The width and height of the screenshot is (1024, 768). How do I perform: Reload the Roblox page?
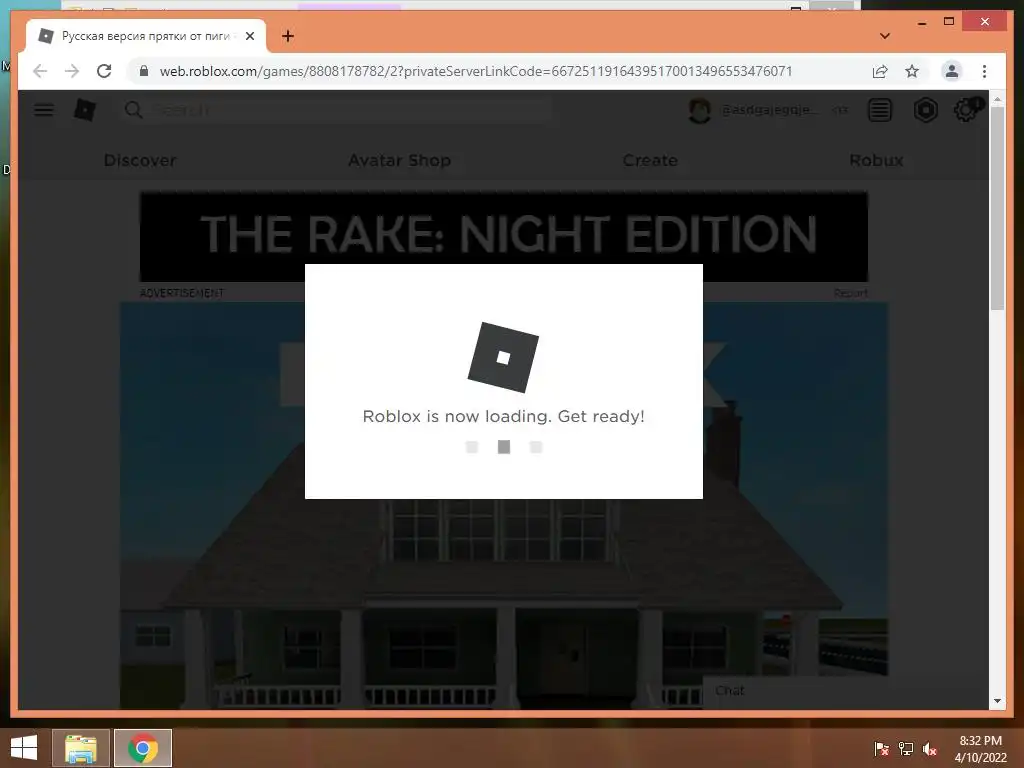click(104, 71)
